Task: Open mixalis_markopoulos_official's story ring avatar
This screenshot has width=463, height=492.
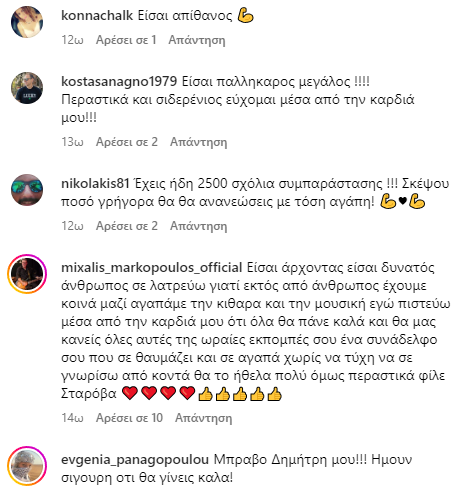Action: click(x=27, y=274)
